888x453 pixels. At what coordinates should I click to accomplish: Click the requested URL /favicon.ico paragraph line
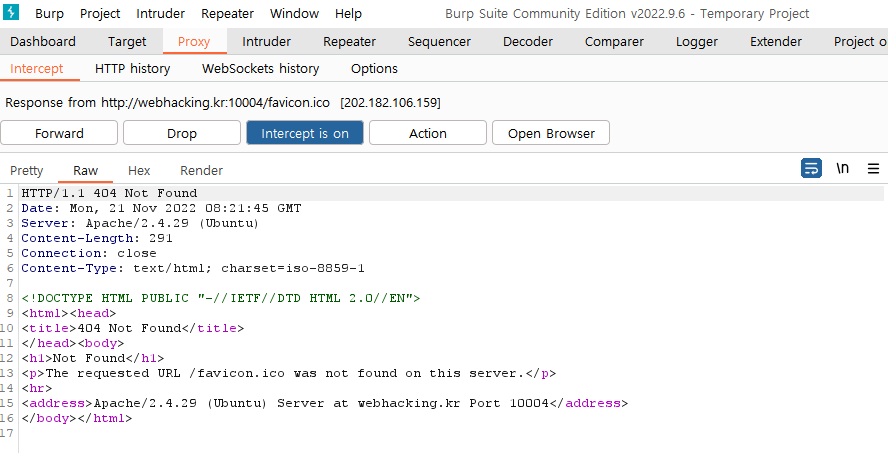[289, 374]
